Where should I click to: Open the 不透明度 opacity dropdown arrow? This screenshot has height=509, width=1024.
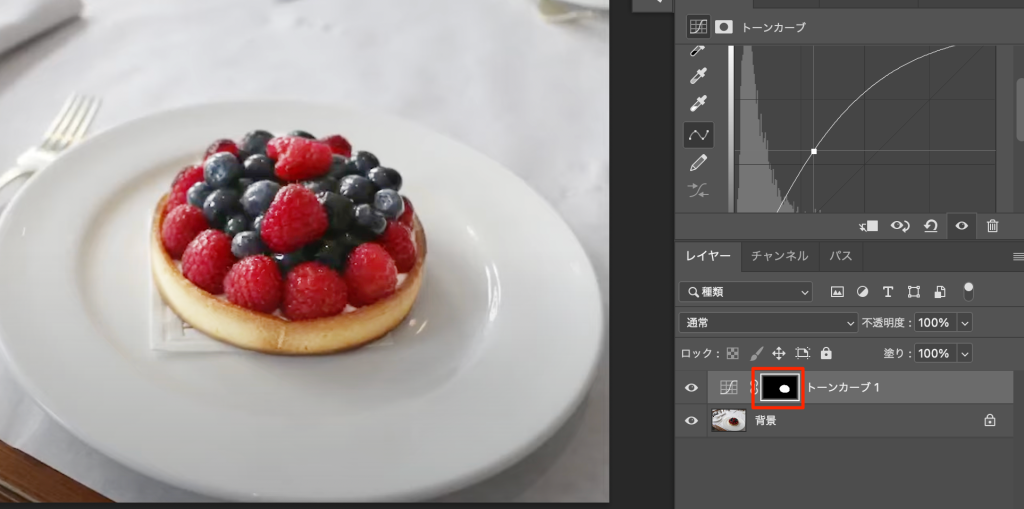(965, 323)
